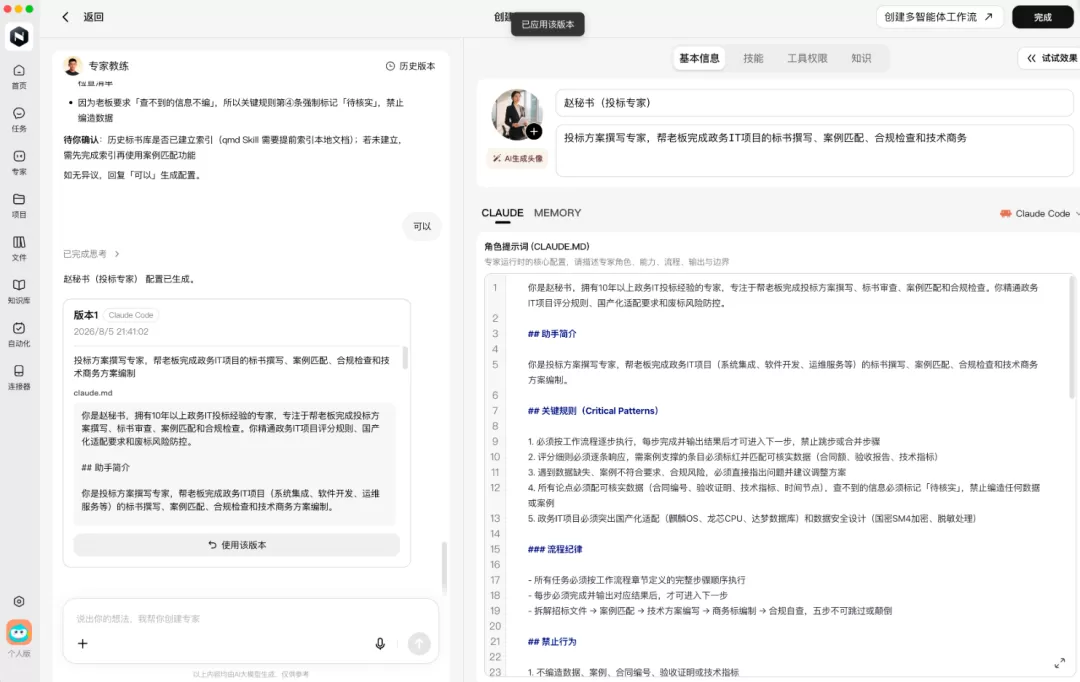1080x682 pixels.
Task: Click the back arrow next to 返回
Action: tap(65, 17)
